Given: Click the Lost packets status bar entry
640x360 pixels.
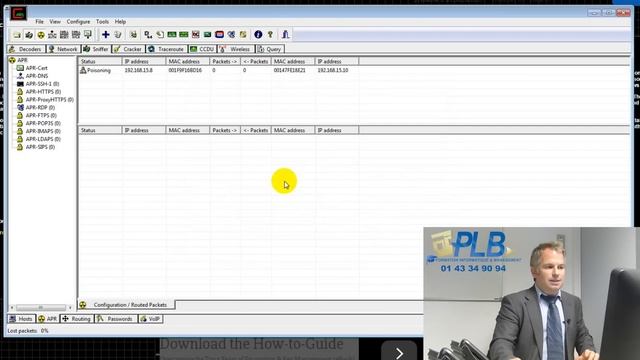Looking at the screenshot, I should click(28, 331).
